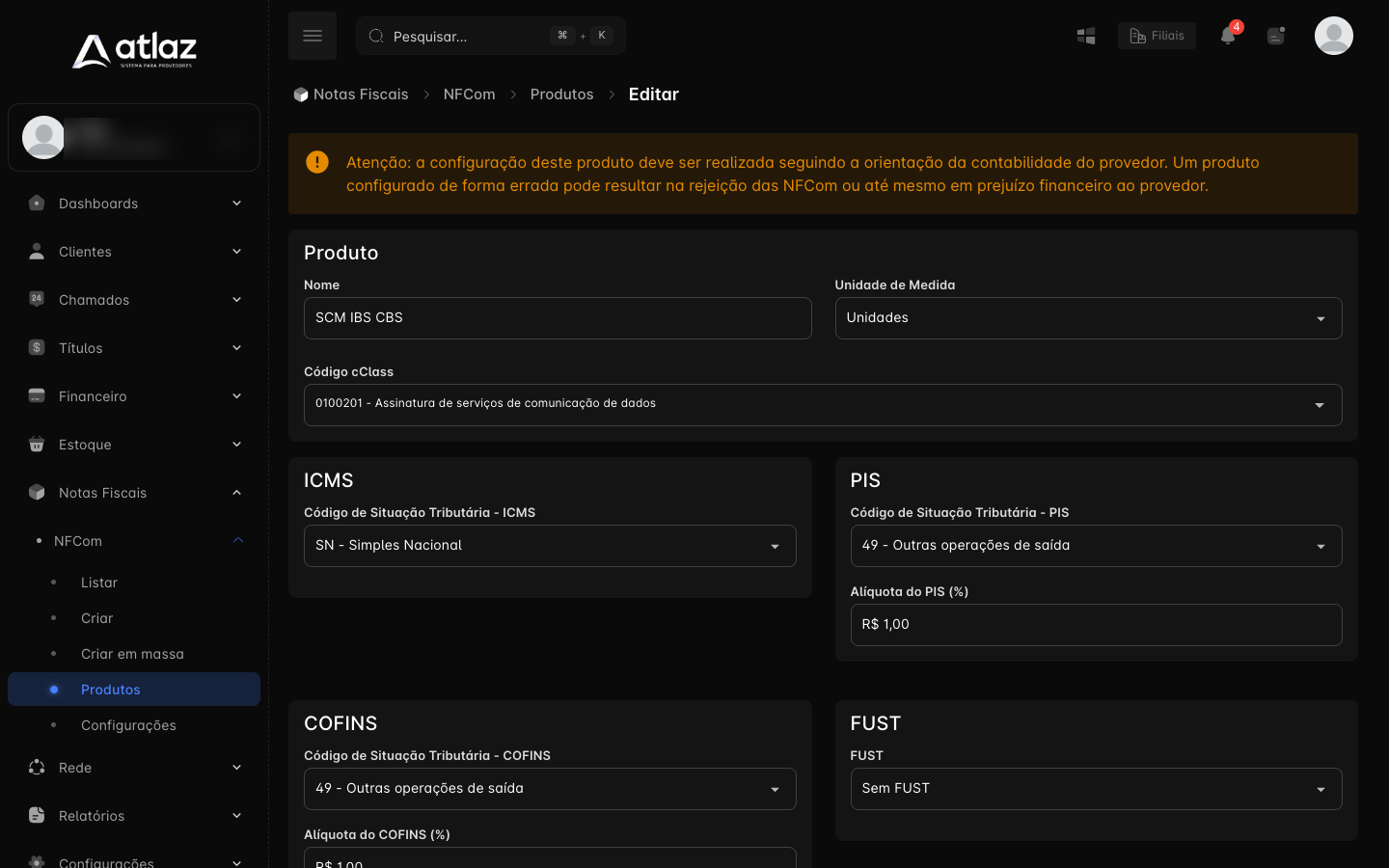Open the Windows-style apps icon in header
The image size is (1389, 868).
point(1086,36)
